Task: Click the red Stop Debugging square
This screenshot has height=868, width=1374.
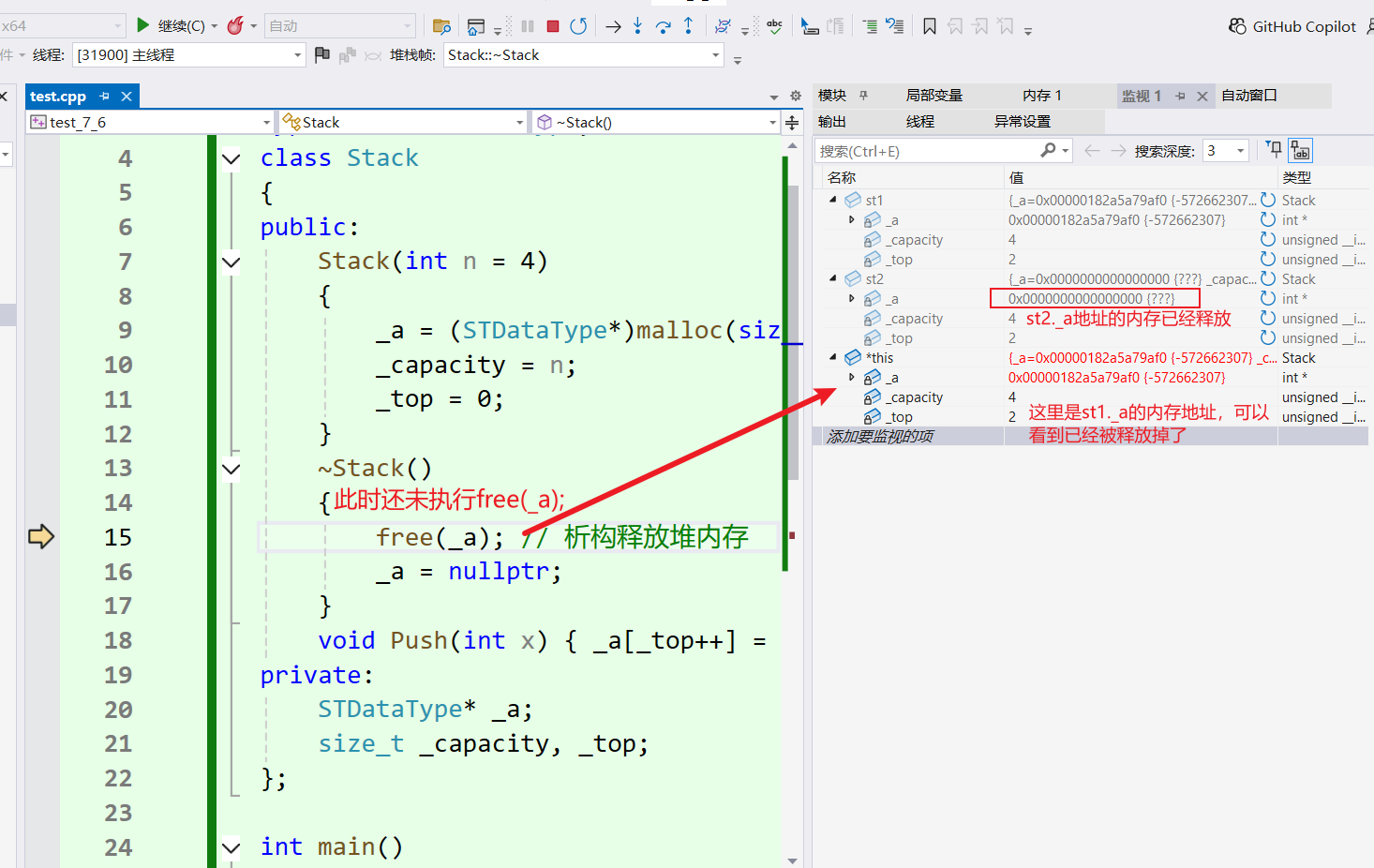Action: pos(553,26)
